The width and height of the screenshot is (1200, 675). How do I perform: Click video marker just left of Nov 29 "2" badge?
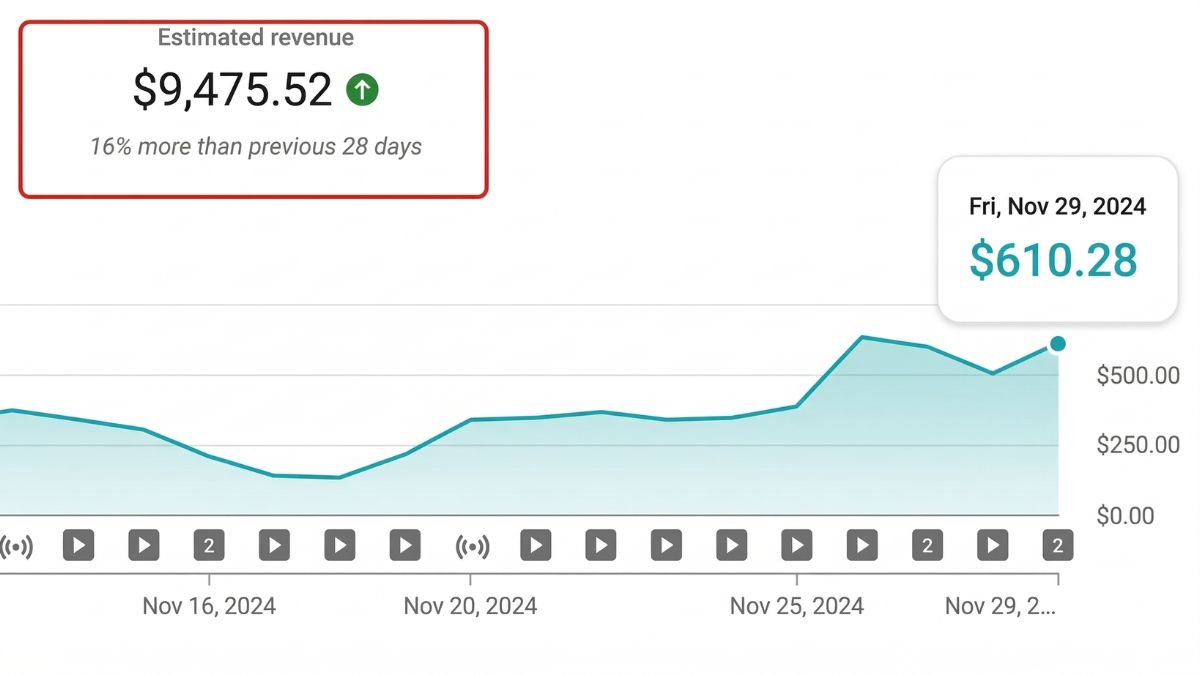point(992,546)
